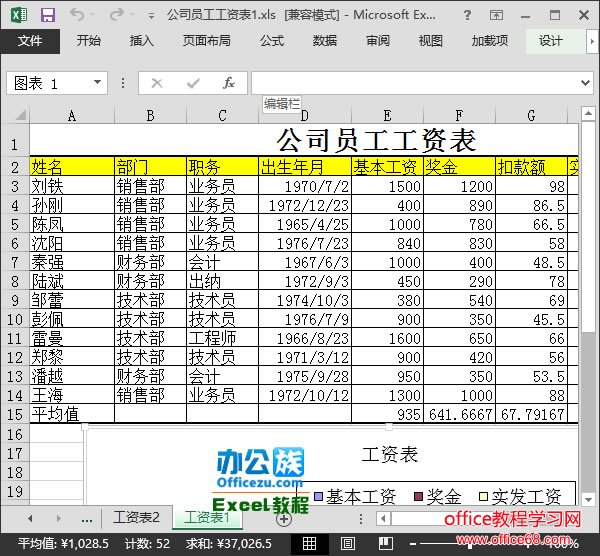Click the Redo arrow icon
600x556 pixels.
tap(115, 15)
